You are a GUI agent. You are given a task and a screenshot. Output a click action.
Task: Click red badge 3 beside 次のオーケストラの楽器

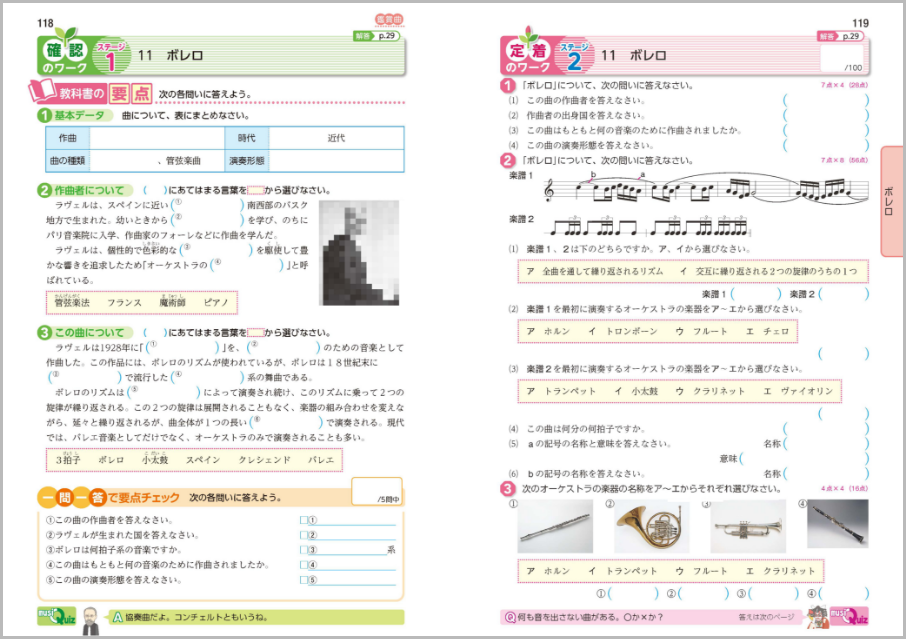[x=507, y=489]
